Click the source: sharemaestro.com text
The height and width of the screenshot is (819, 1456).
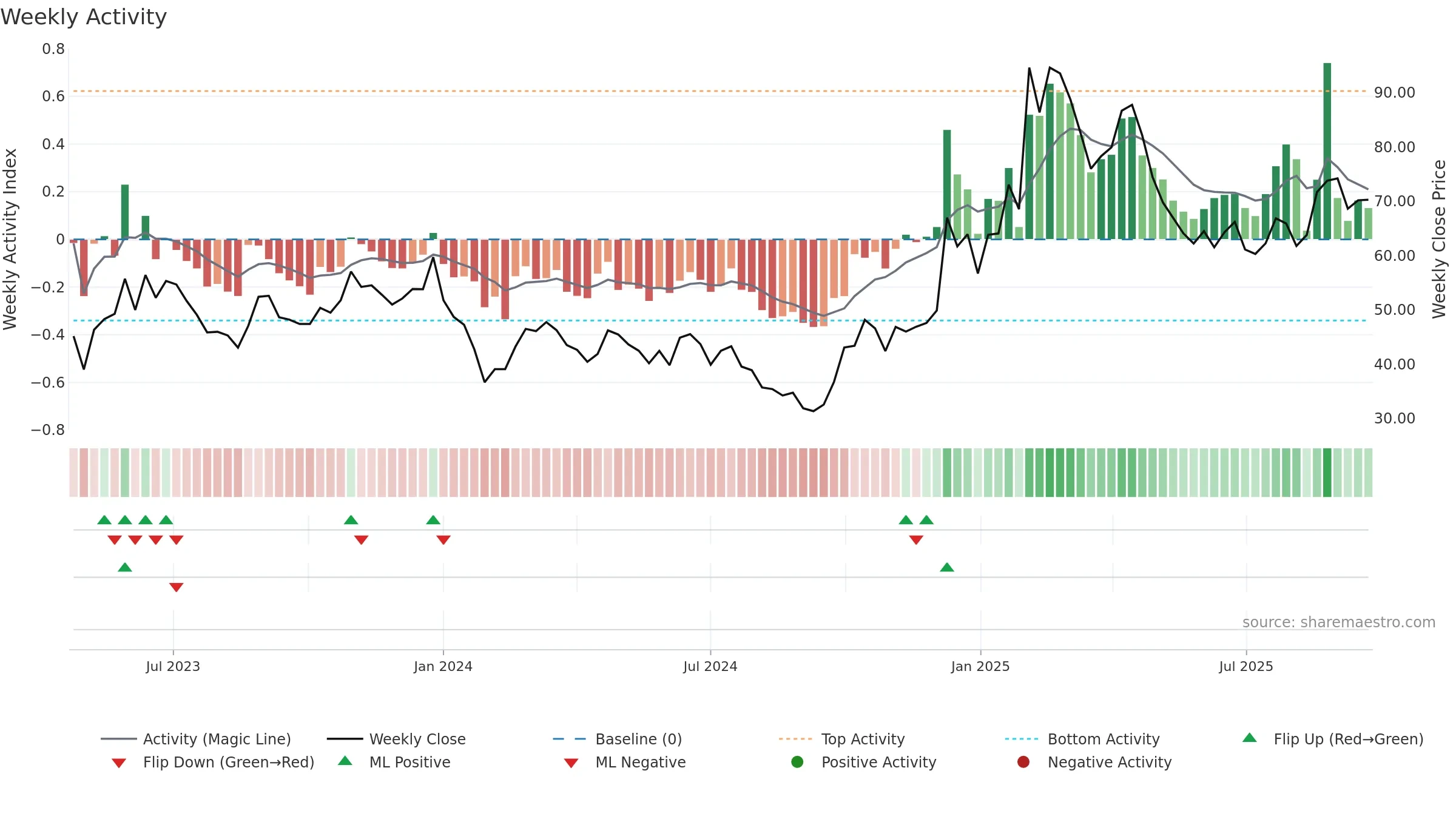pyautogui.click(x=1339, y=622)
